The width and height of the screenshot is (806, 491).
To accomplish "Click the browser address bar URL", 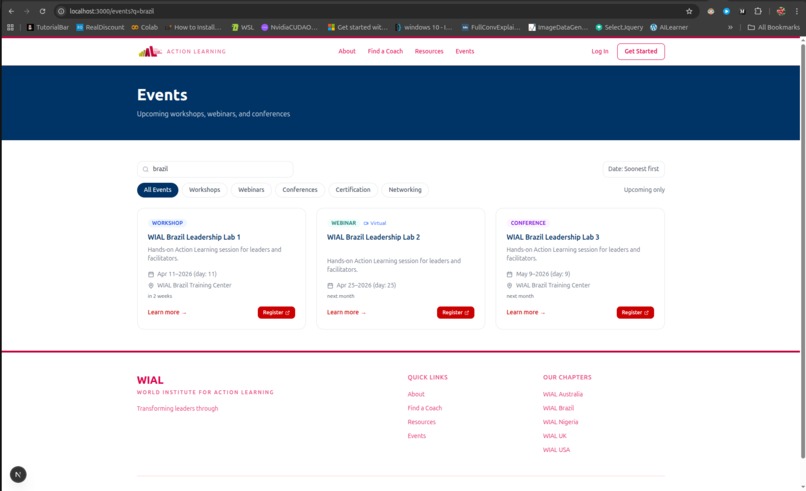I will tap(112, 11).
